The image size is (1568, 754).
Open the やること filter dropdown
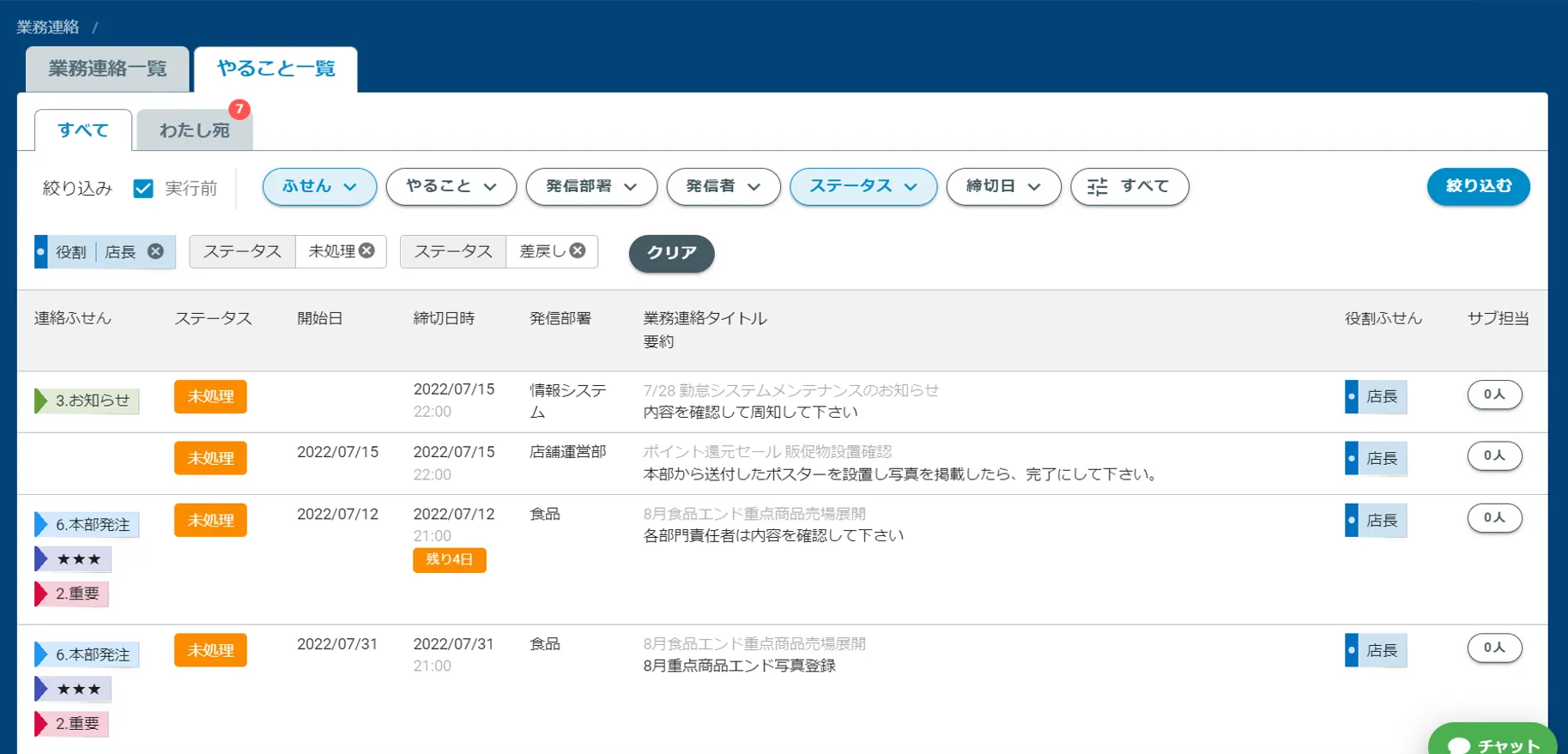pyautogui.click(x=451, y=186)
